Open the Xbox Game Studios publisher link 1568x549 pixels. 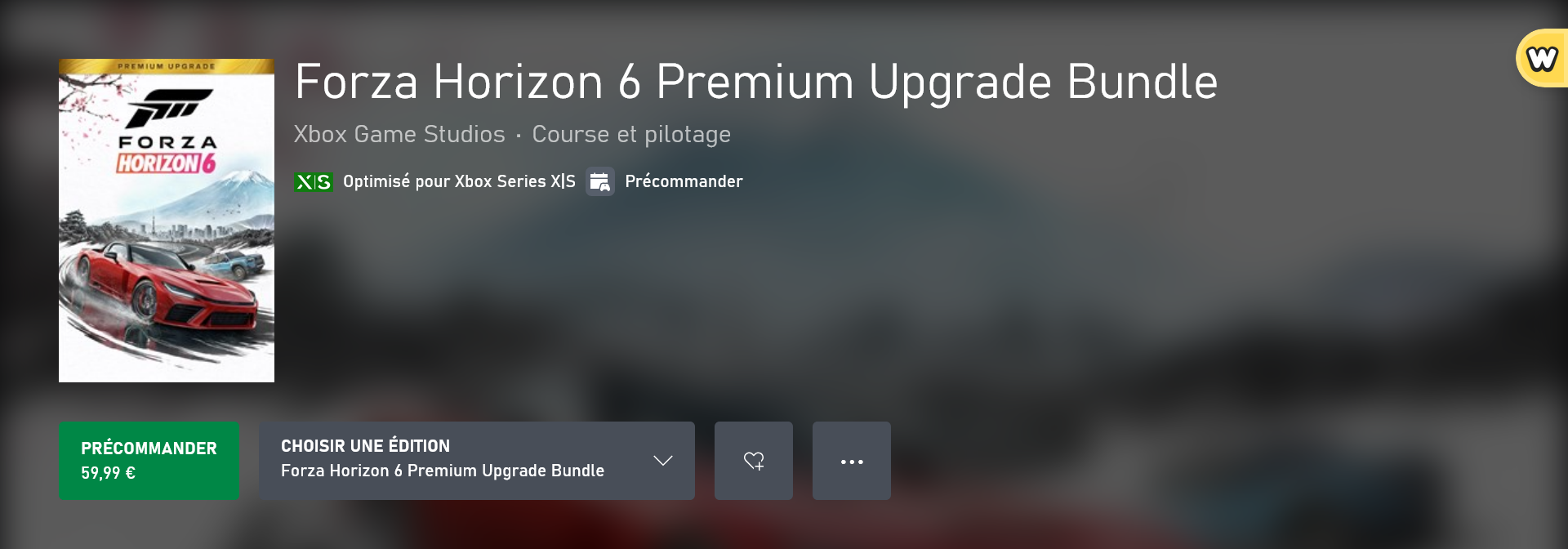(x=399, y=134)
